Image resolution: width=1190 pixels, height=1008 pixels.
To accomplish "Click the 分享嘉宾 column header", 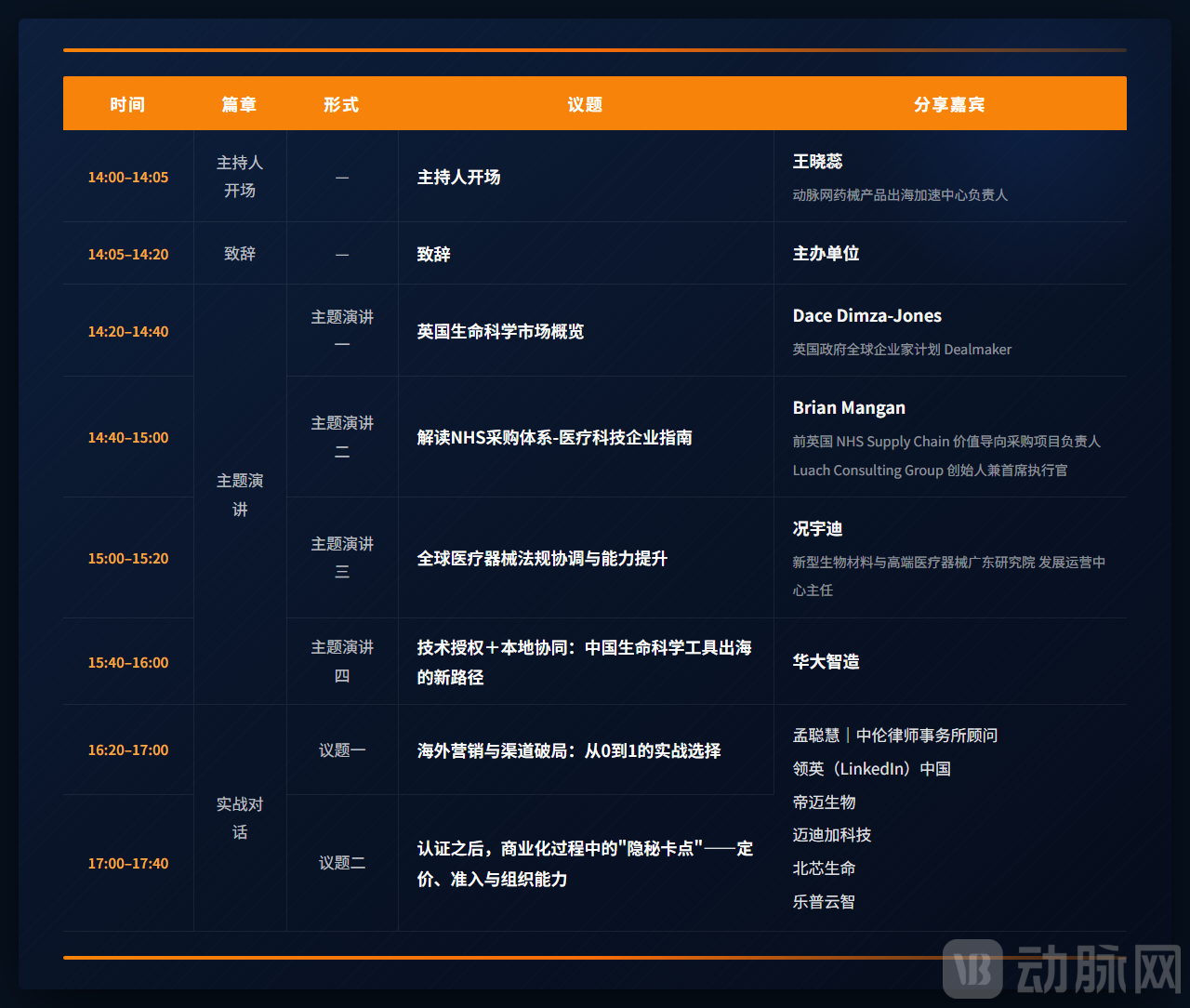I will click(949, 104).
